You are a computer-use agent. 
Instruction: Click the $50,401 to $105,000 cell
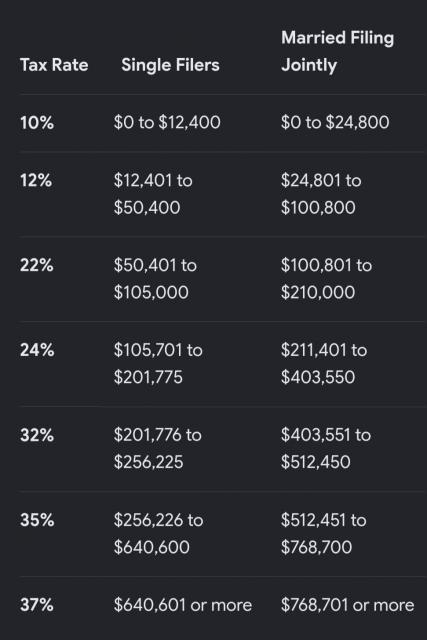click(155, 279)
